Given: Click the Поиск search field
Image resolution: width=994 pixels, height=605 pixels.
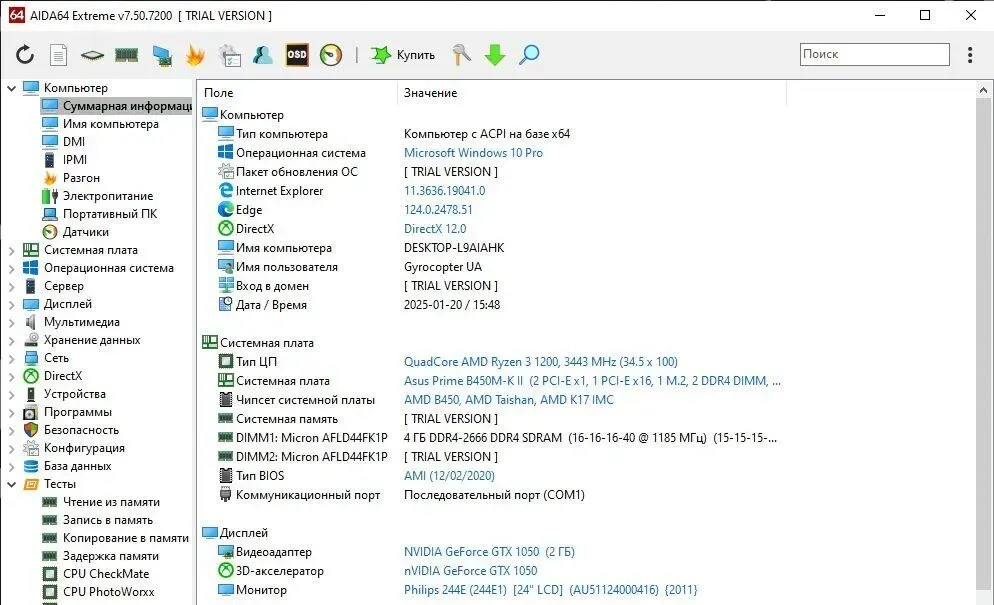Looking at the screenshot, I should click(872, 54).
